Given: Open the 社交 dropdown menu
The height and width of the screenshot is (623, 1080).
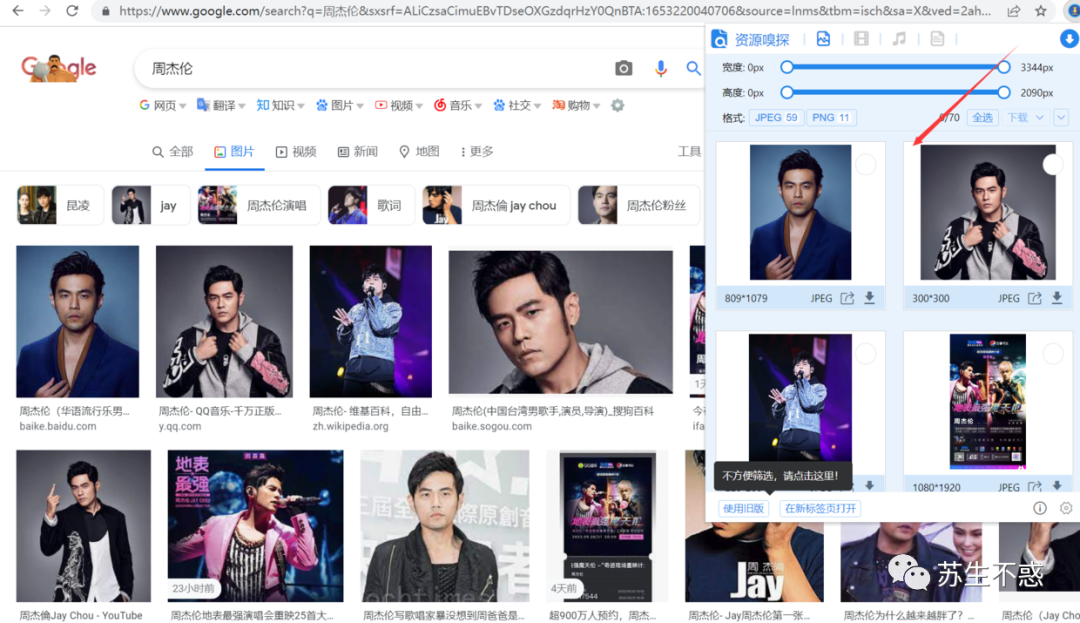Looking at the screenshot, I should click(x=517, y=105).
